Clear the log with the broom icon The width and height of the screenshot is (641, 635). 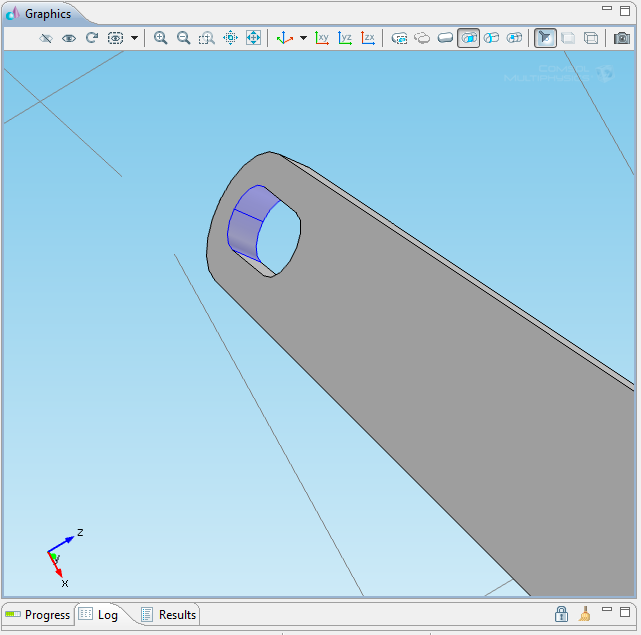585,614
